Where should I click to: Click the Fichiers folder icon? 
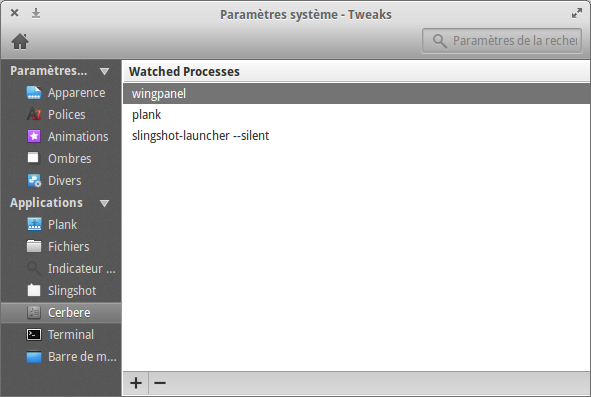pyautogui.click(x=34, y=246)
